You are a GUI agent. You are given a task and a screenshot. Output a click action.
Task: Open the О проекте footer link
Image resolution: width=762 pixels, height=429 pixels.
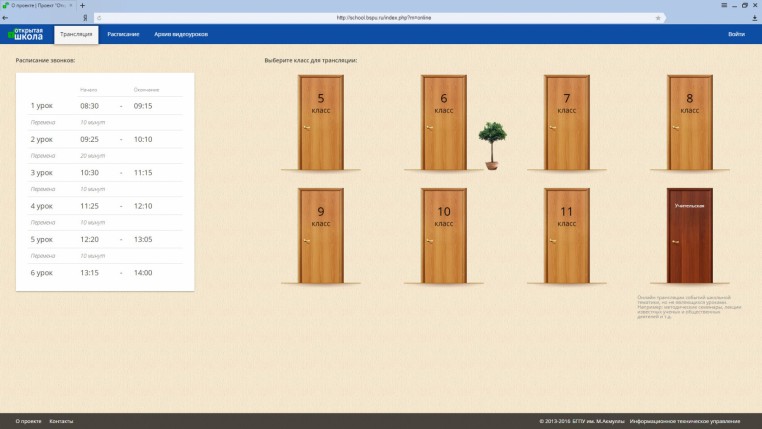pyautogui.click(x=28, y=421)
